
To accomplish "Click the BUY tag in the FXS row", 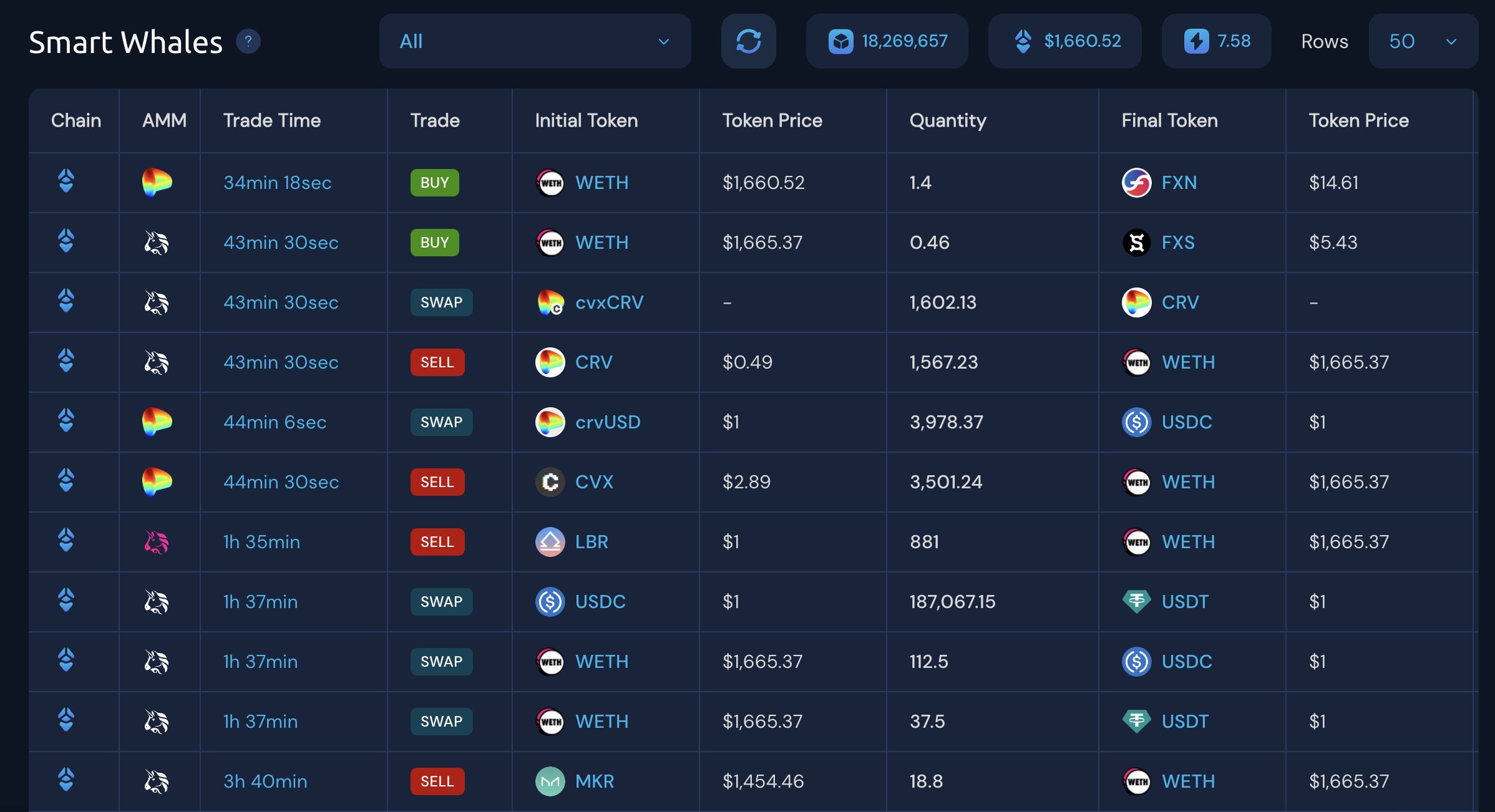I will (435, 243).
